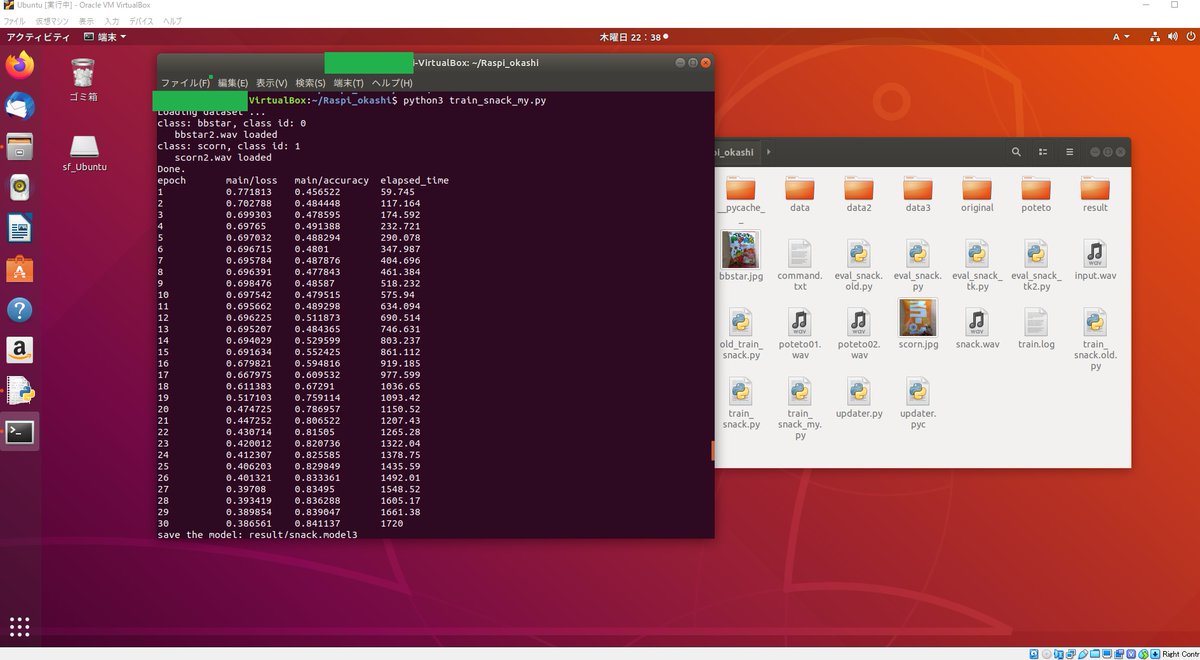The height and width of the screenshot is (660, 1200).
Task: Select the data folder
Action: pos(800,194)
